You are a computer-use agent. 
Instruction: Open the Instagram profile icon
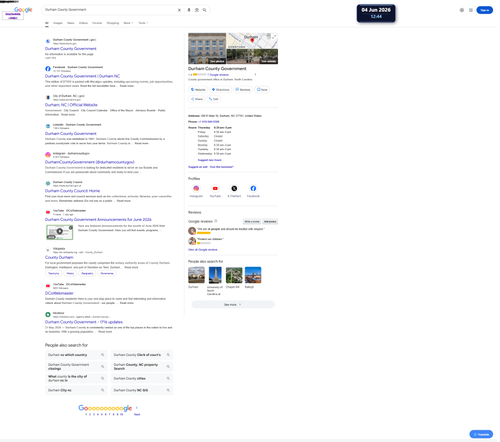196,189
